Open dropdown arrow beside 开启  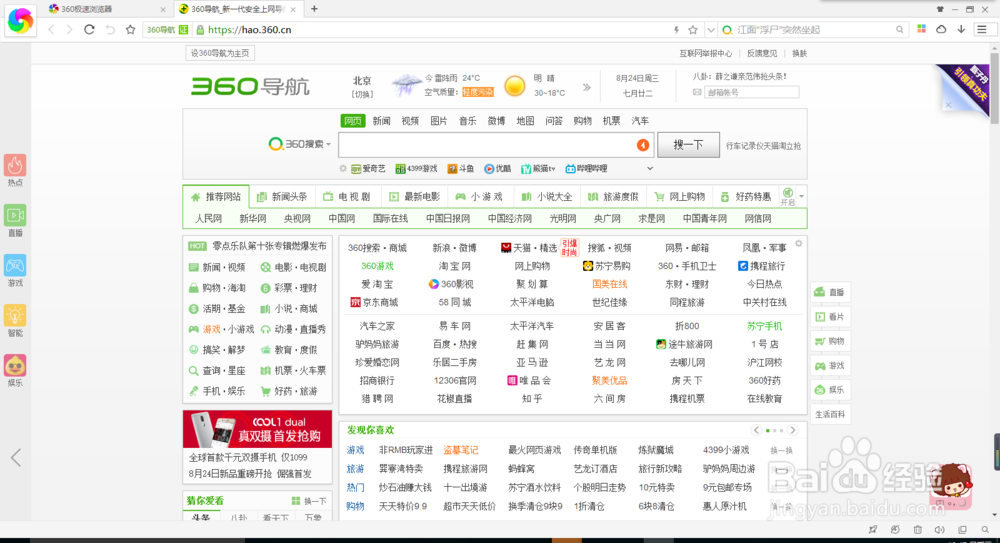[x=802, y=197]
